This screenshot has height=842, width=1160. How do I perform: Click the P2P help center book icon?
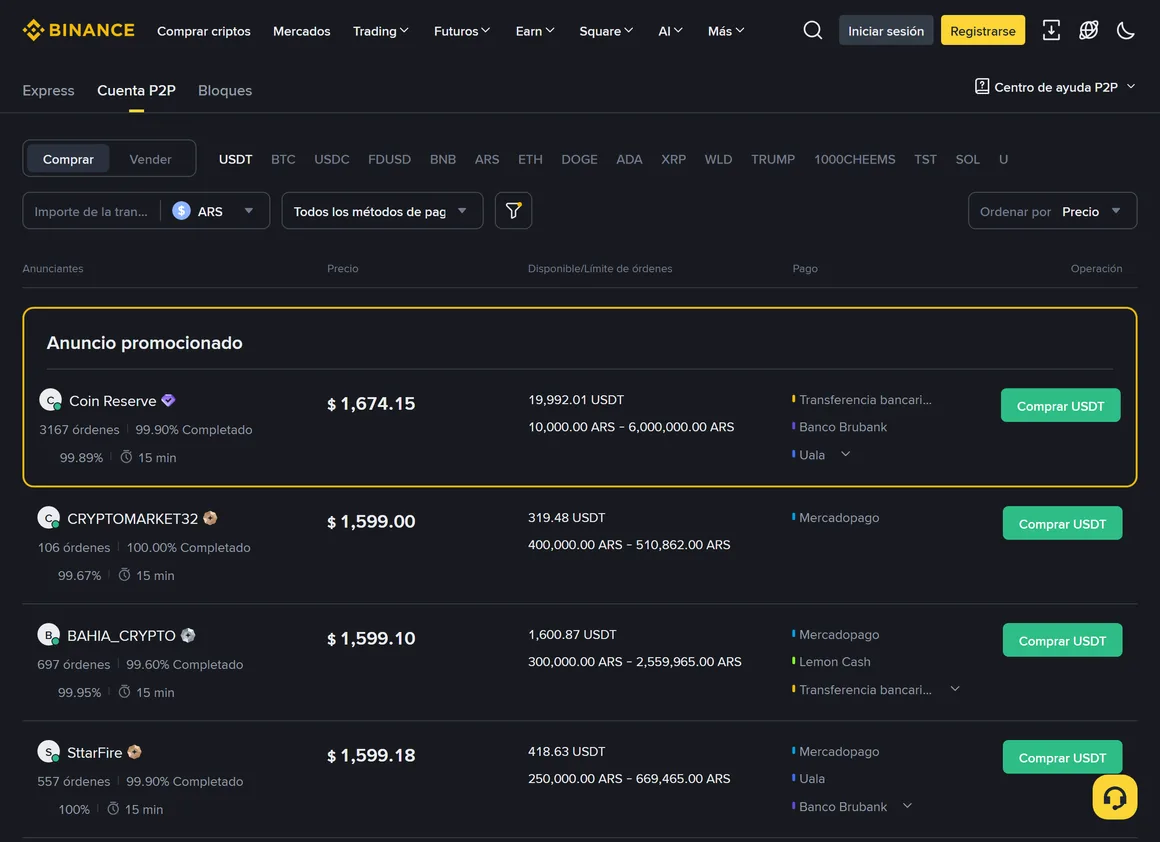point(982,87)
